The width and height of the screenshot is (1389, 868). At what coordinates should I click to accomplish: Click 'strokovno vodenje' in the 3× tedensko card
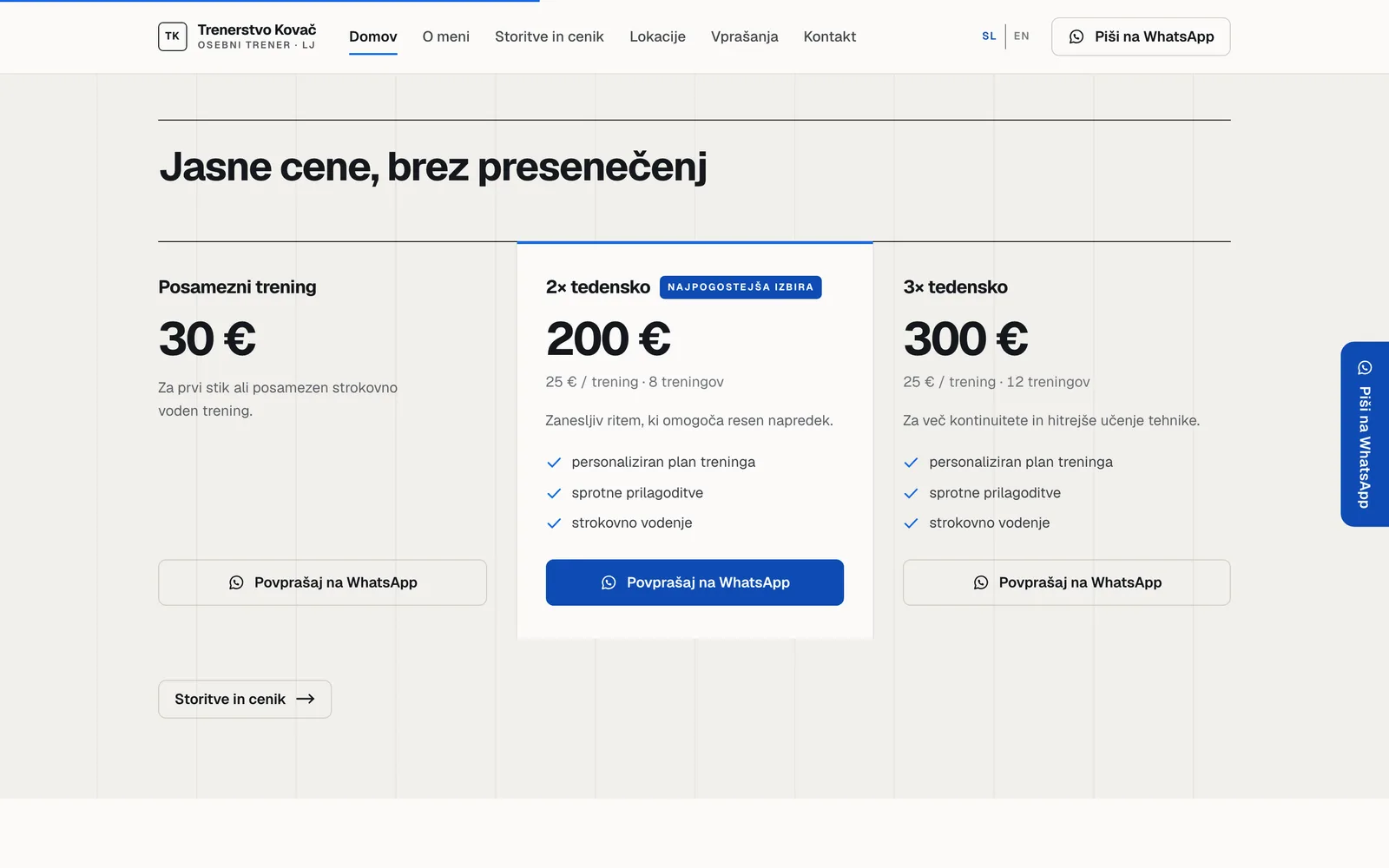click(990, 523)
